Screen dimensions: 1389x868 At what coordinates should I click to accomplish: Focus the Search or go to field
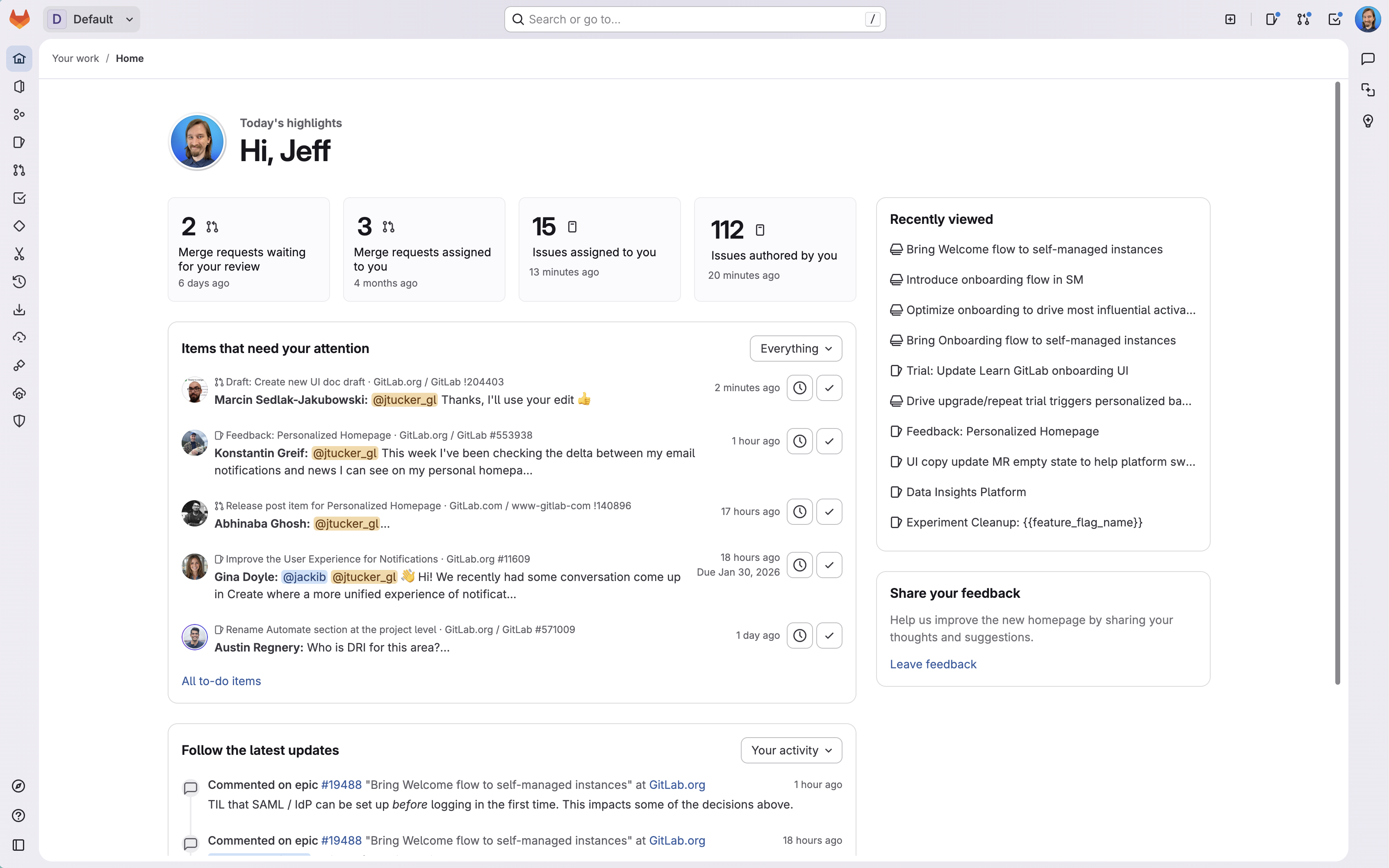tap(694, 20)
